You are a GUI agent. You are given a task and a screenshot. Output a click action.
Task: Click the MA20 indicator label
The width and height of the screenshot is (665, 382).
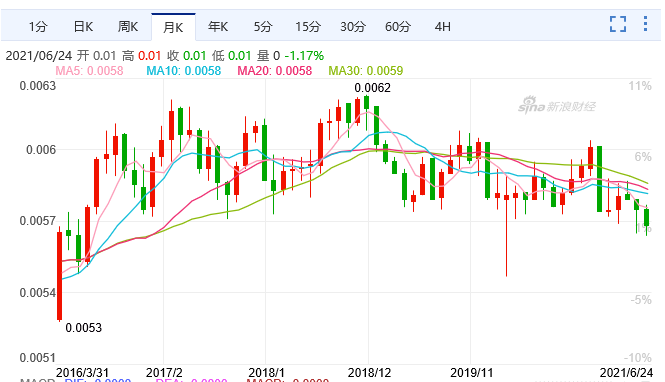coord(275,70)
